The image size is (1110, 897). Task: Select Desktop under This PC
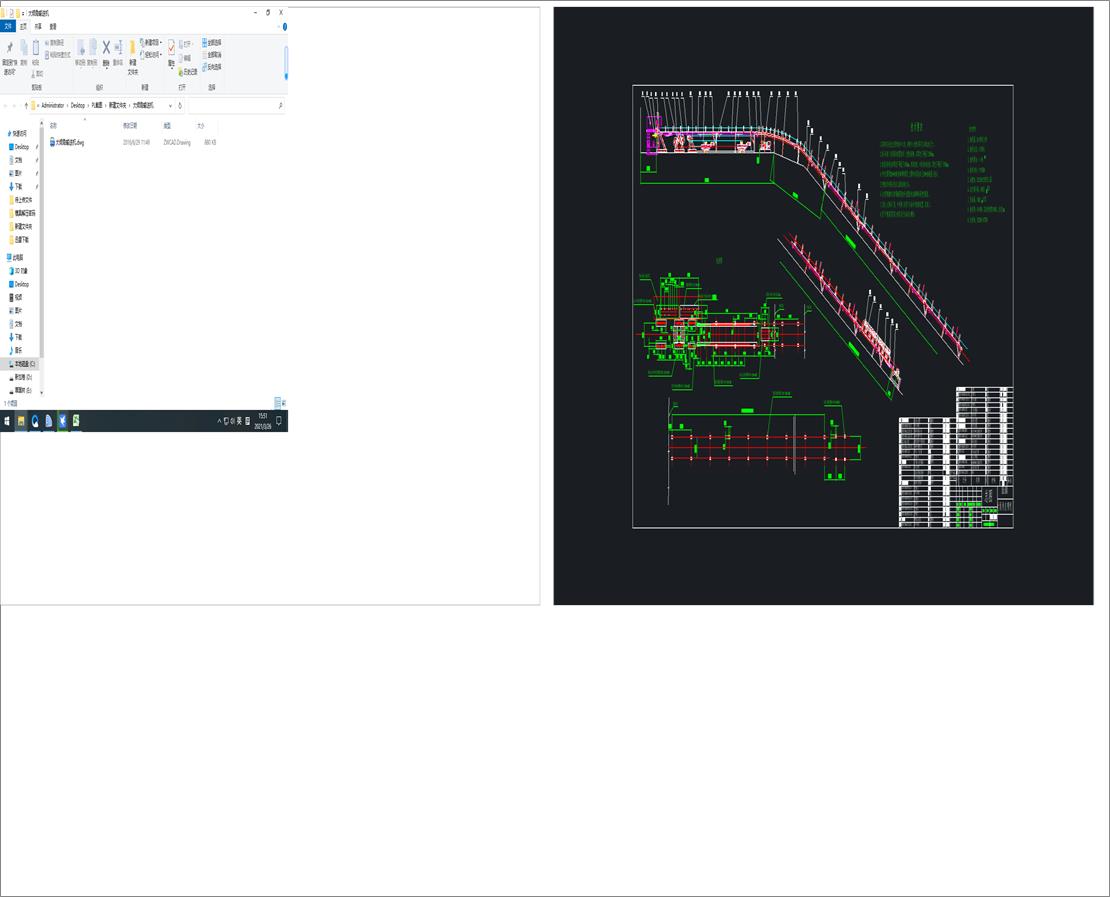pos(19,284)
